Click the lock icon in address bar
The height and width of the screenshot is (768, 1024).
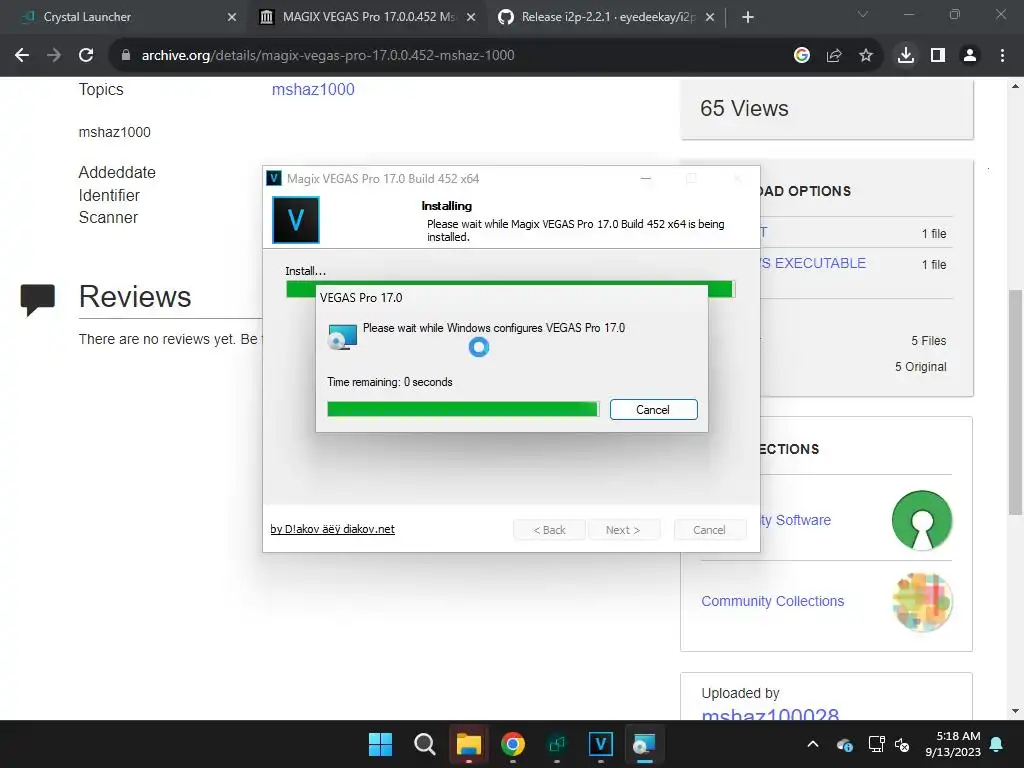point(125,56)
